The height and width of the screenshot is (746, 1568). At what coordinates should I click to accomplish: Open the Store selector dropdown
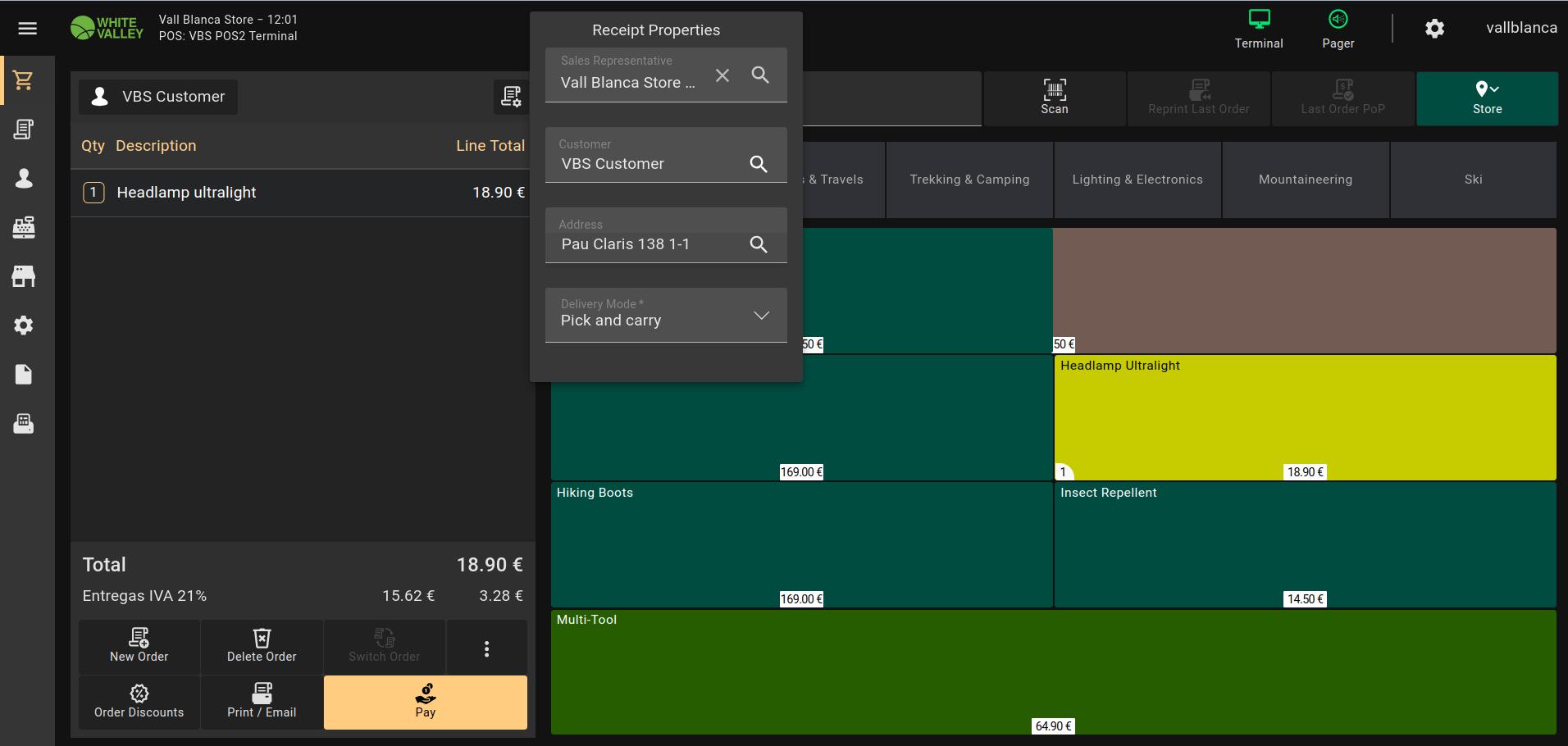[1486, 98]
